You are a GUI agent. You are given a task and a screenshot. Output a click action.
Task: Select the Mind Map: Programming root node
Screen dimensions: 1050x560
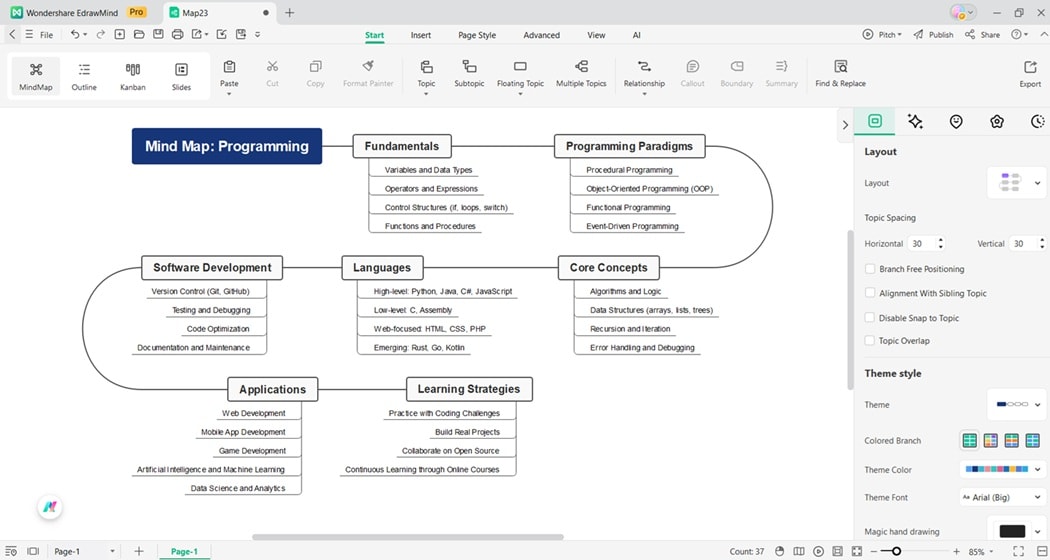227,146
